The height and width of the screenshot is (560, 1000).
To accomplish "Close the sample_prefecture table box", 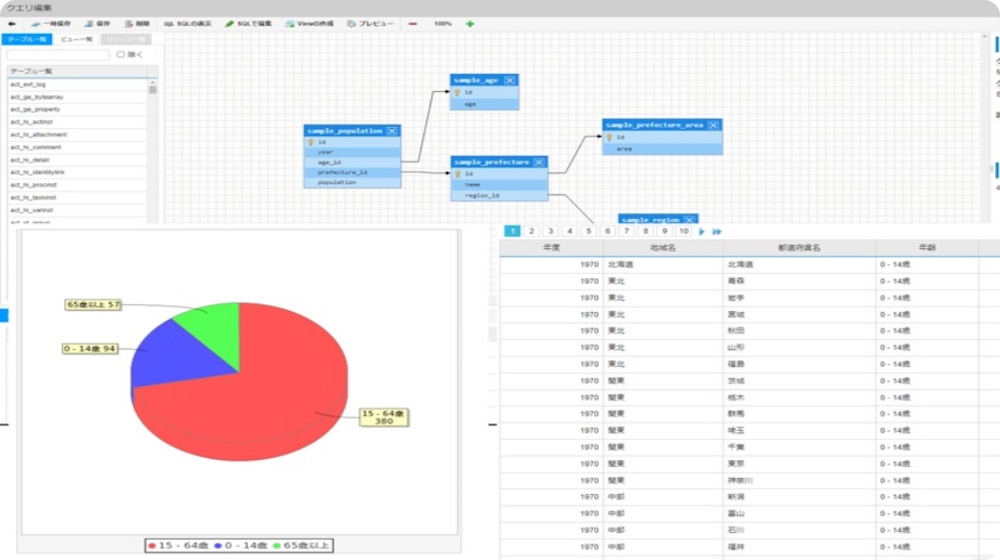I will (x=539, y=162).
